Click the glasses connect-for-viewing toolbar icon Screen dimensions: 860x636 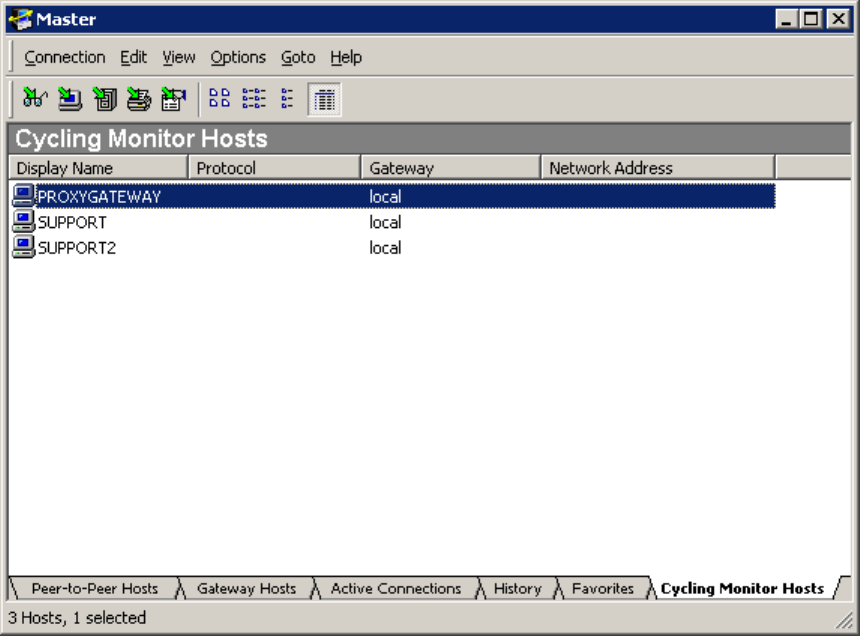pos(36,99)
